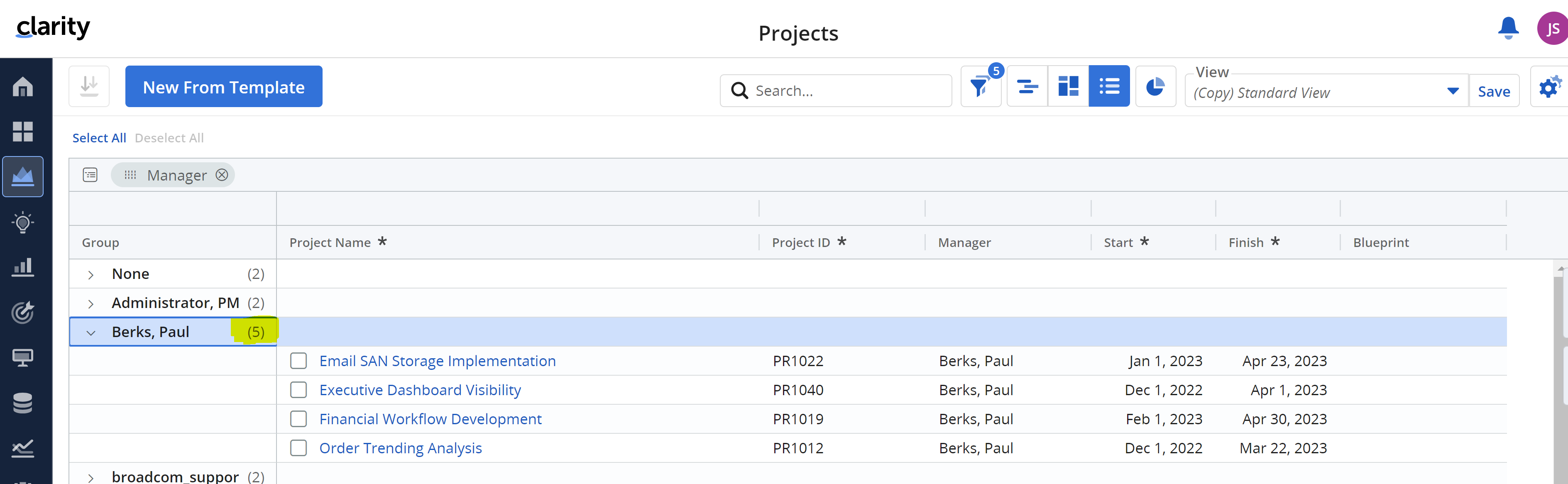Check Executive Dashboard Visibility row
1568x484 pixels.
point(298,390)
